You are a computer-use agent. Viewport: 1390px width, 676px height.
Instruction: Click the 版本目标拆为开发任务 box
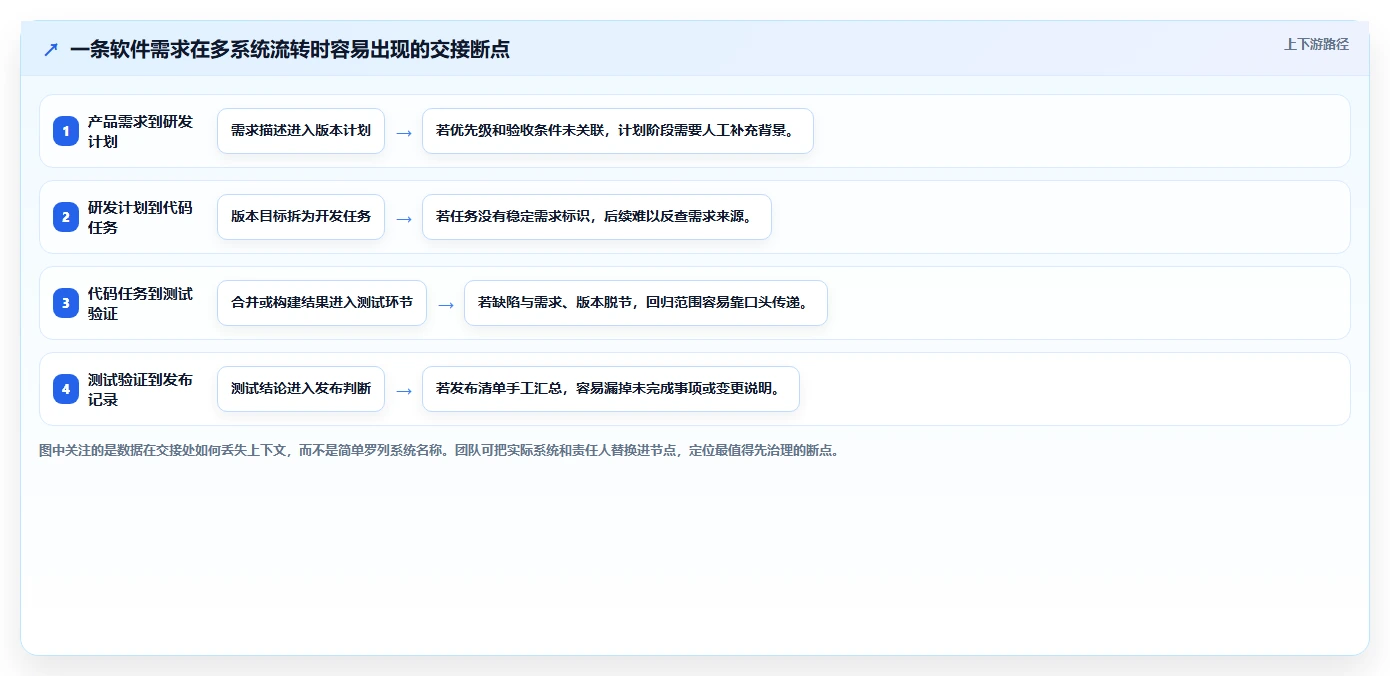(301, 217)
